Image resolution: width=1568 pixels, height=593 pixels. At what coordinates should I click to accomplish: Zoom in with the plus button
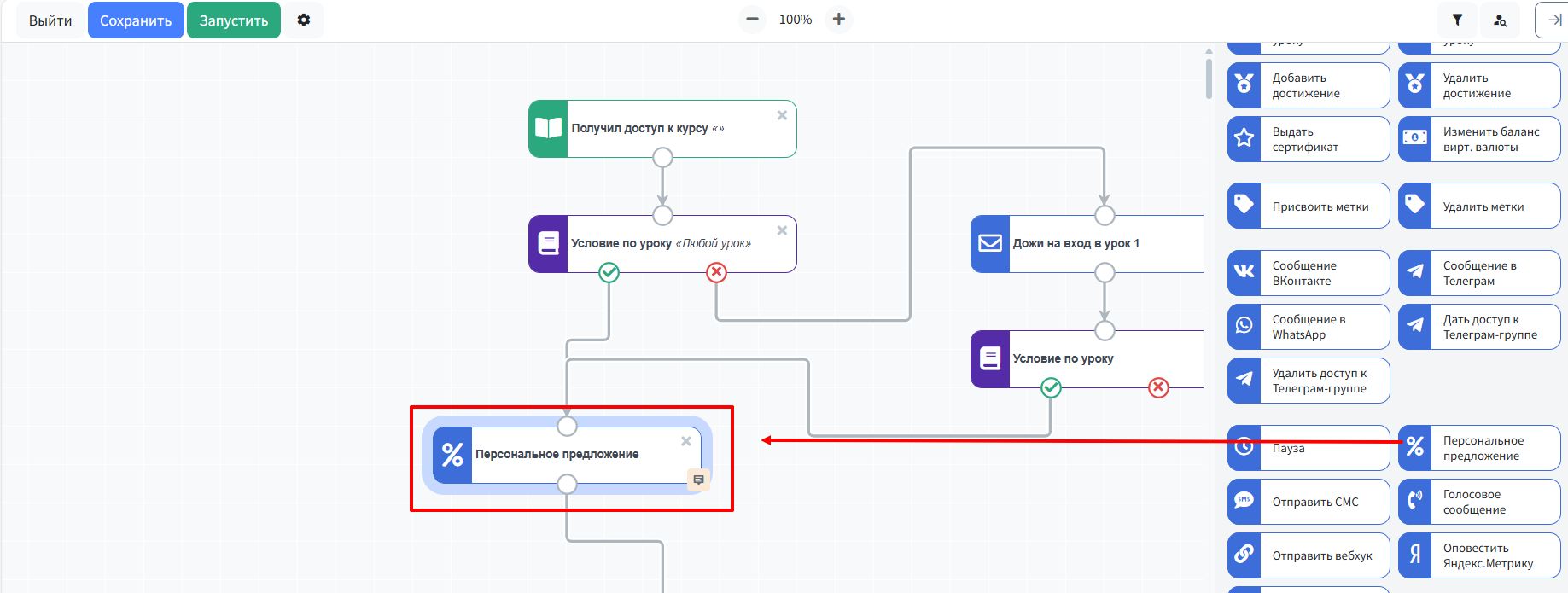pos(839,20)
